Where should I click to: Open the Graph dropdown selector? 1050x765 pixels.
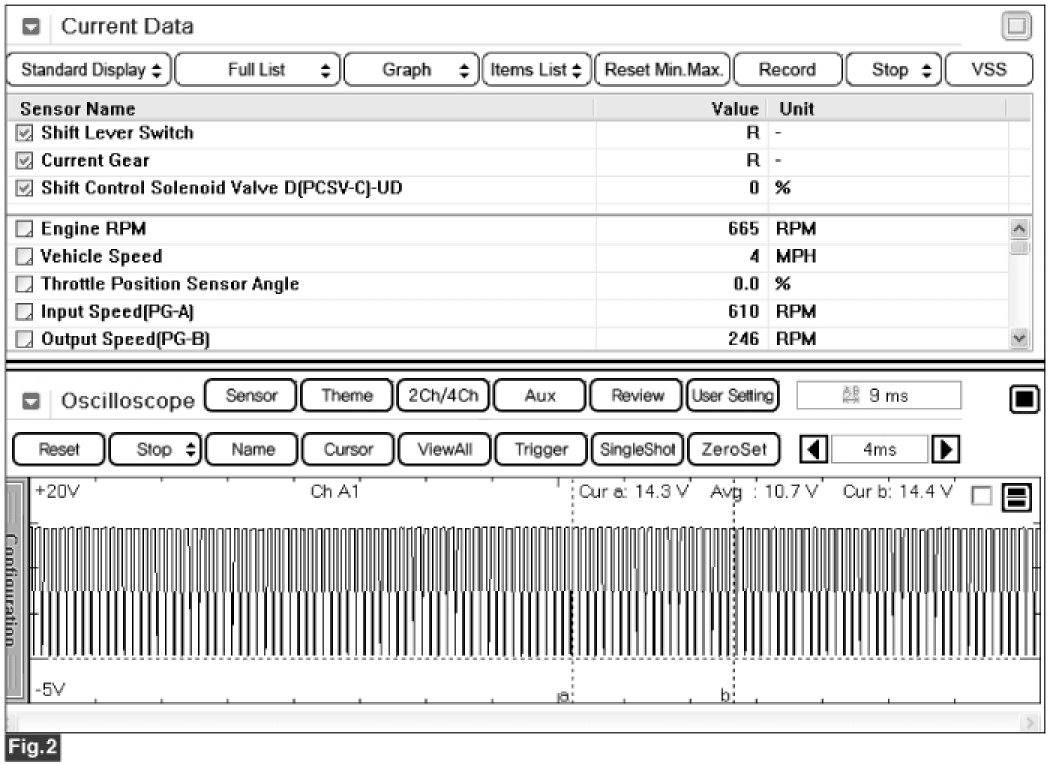pos(411,70)
